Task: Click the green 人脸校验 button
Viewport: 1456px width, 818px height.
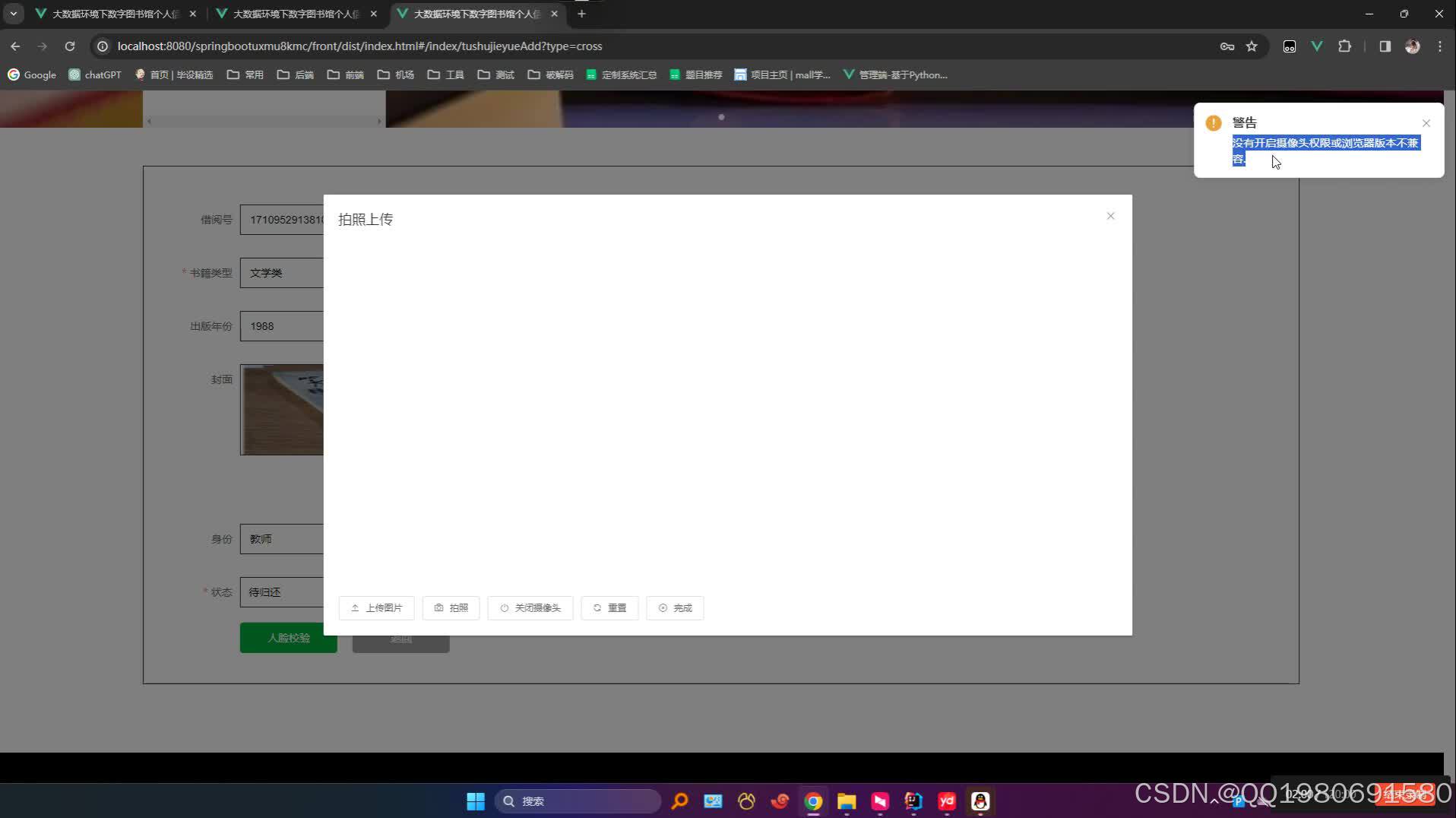Action: coord(287,638)
